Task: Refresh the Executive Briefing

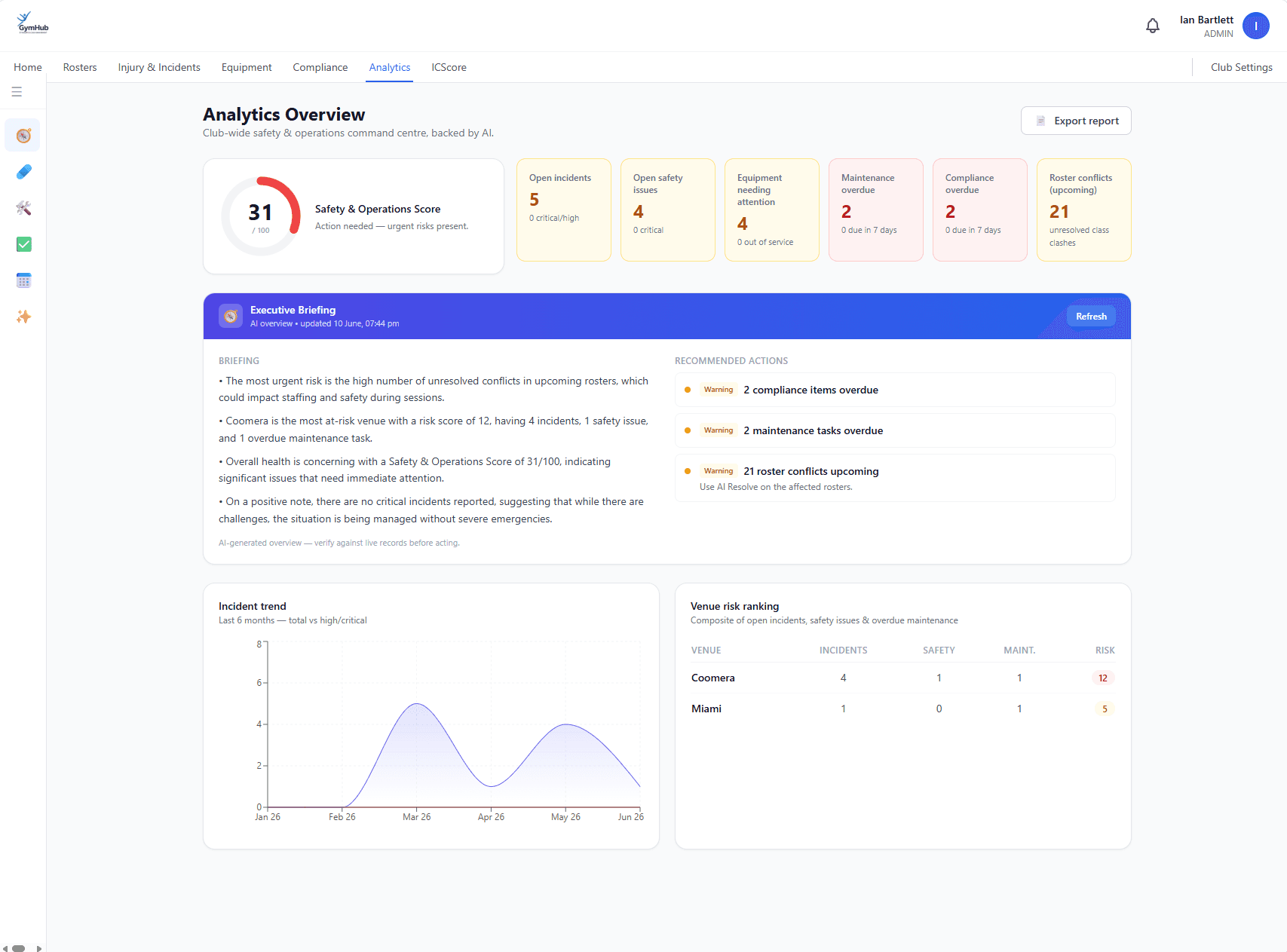Action: pos(1091,317)
